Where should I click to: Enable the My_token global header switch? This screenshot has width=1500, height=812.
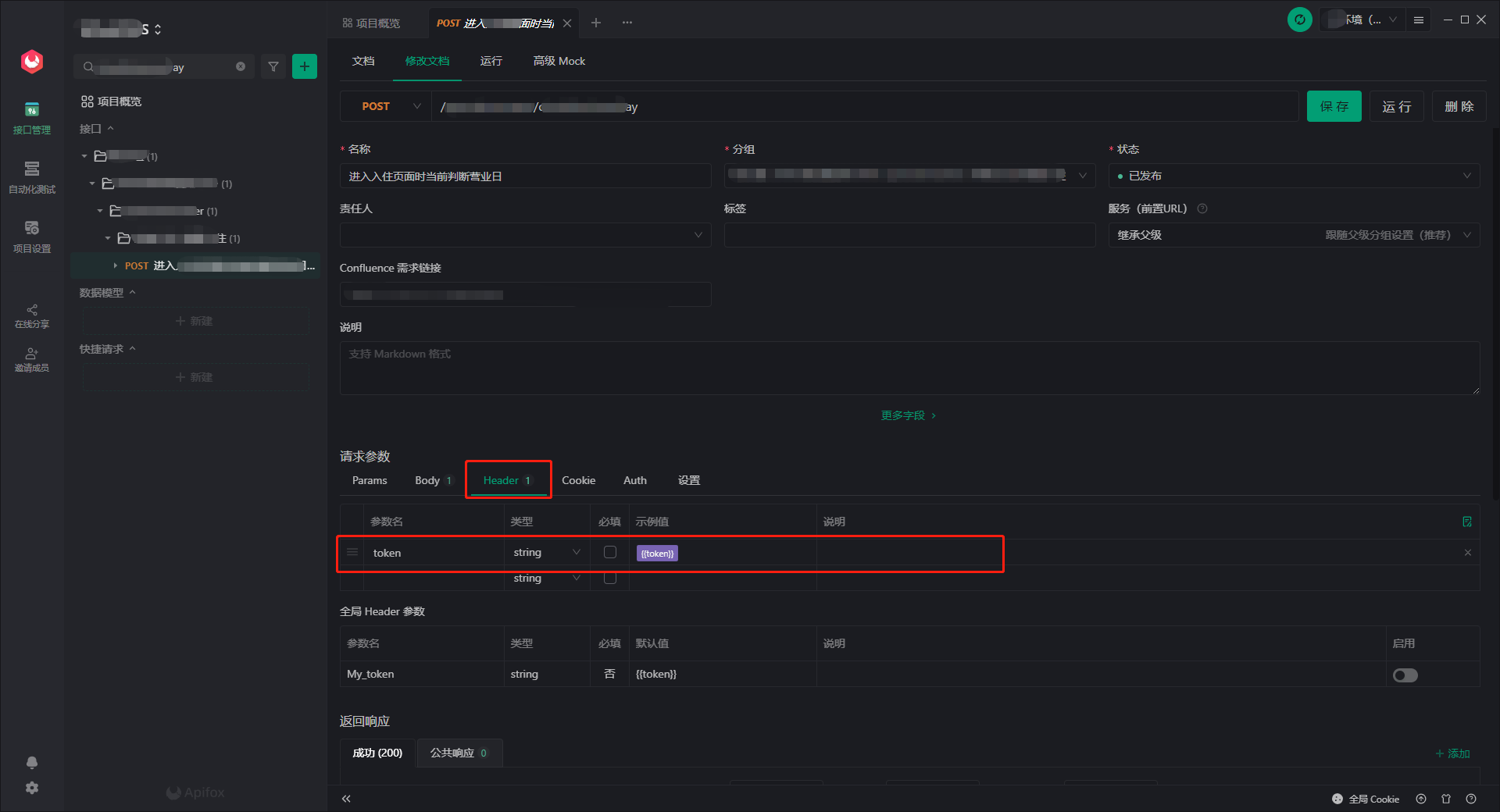point(1405,675)
